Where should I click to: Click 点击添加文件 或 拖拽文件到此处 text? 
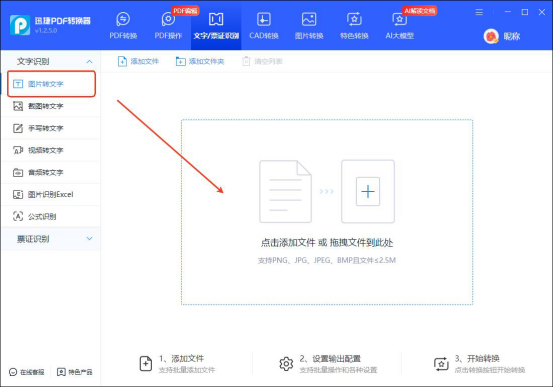point(327,243)
